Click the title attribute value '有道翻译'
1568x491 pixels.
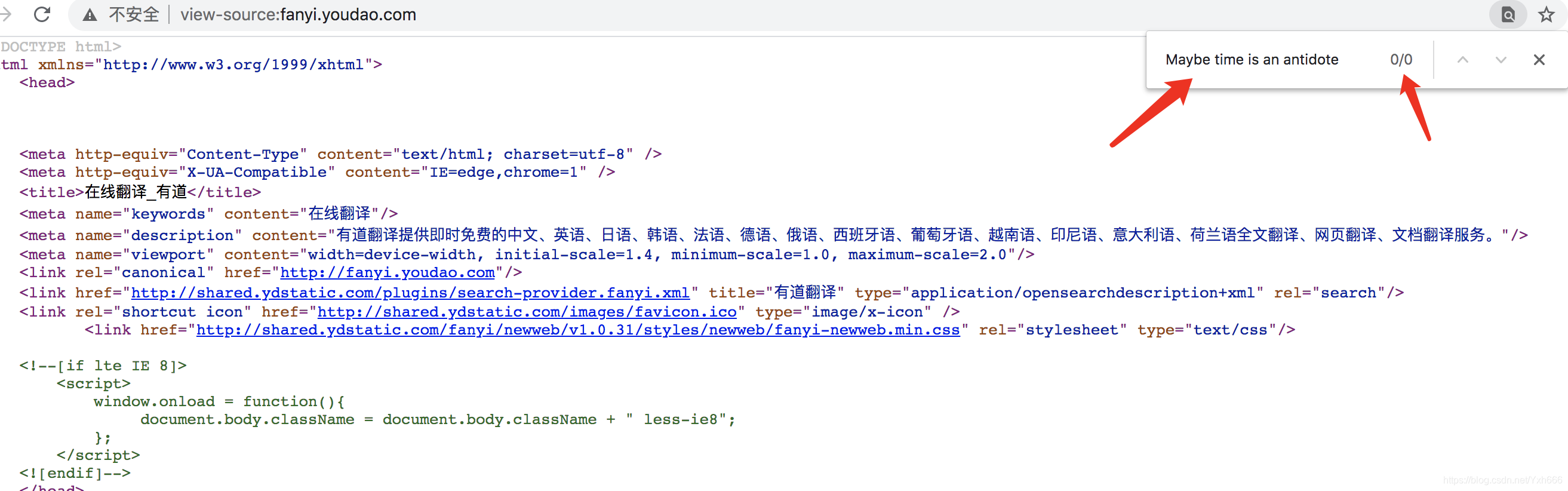805,293
